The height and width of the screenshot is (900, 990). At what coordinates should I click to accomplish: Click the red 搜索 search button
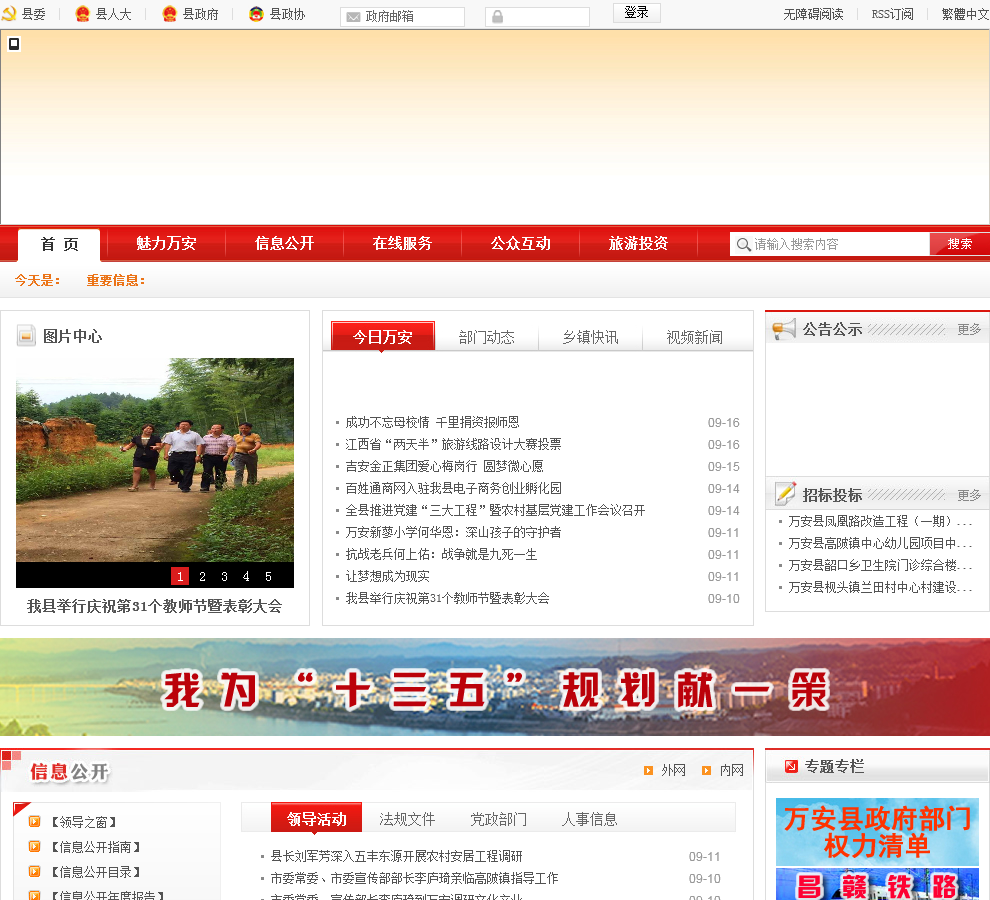point(959,244)
